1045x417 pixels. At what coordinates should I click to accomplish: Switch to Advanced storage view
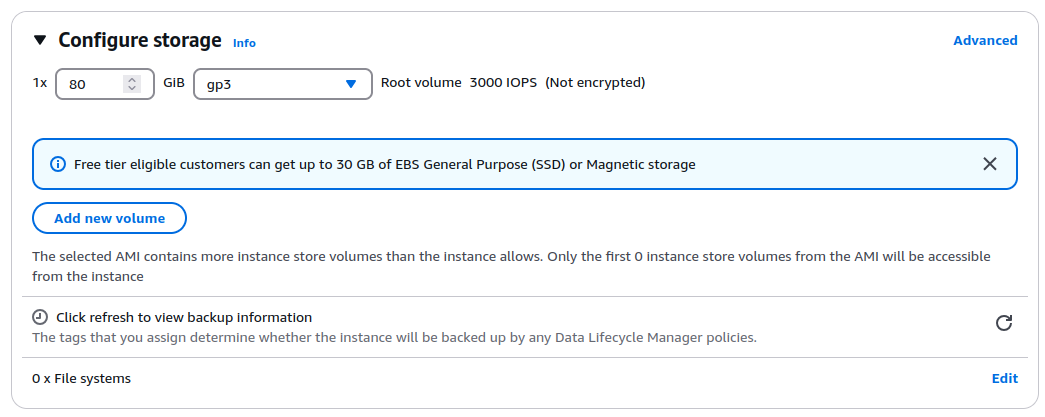click(985, 41)
